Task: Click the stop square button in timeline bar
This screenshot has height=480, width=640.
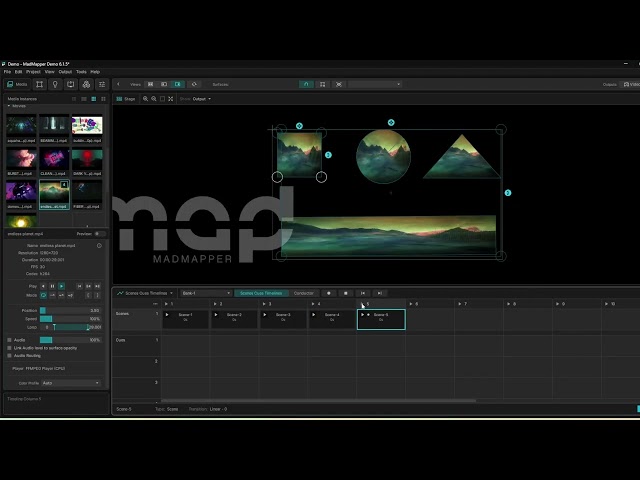Action: pos(346,293)
